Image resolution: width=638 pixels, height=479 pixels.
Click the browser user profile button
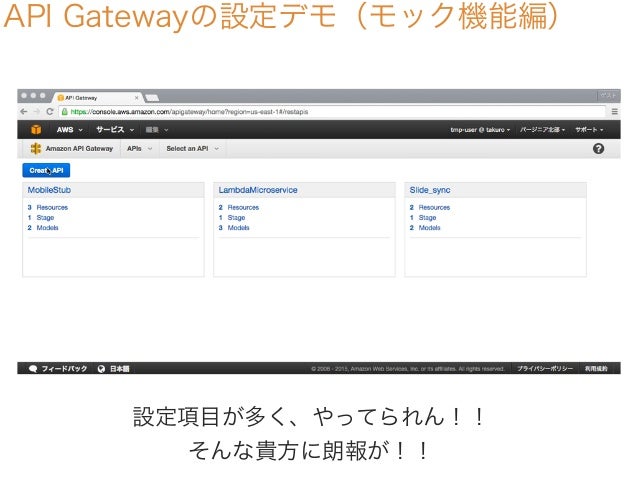tap(608, 95)
